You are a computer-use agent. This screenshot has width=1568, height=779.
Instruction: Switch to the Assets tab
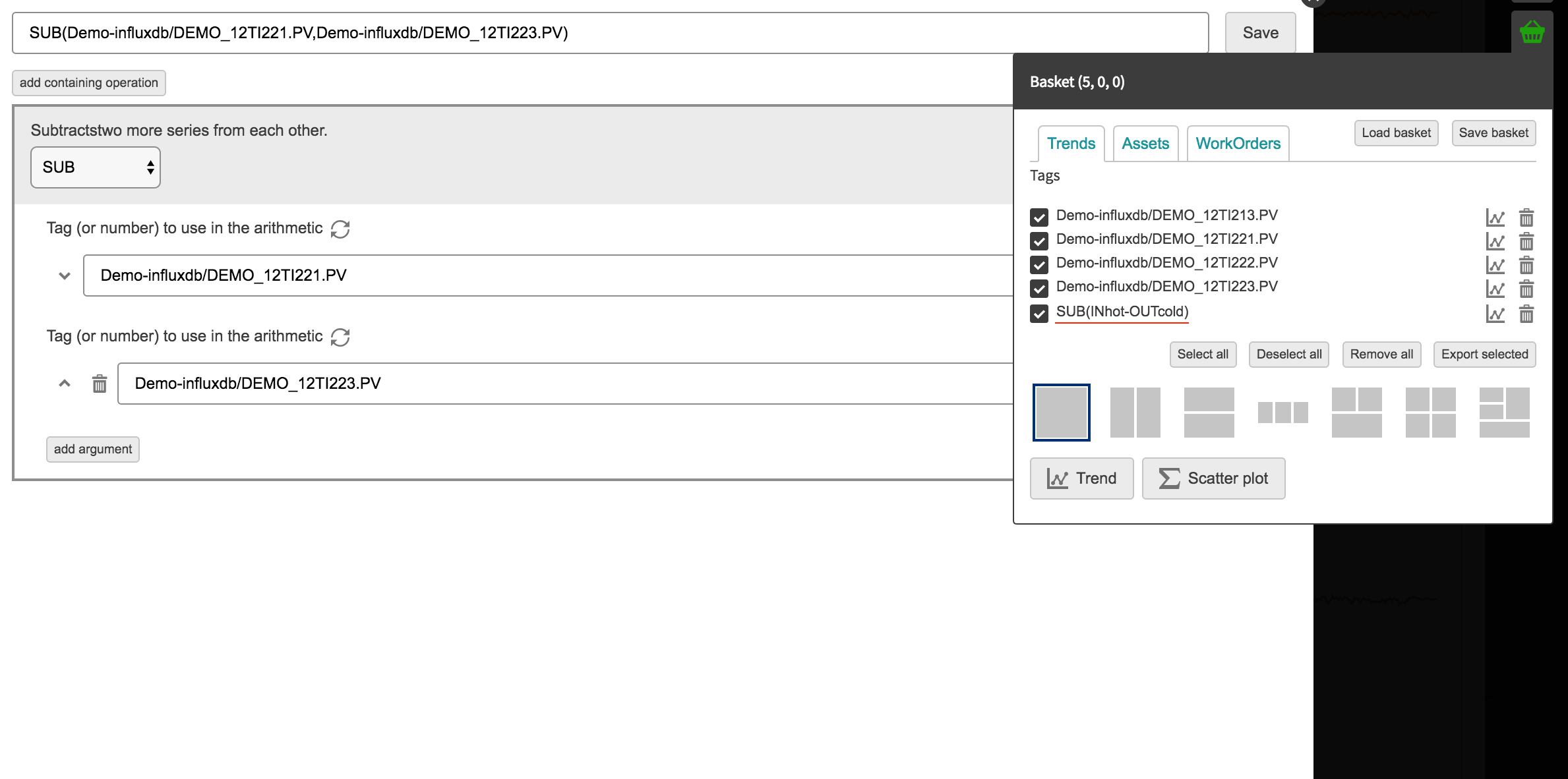point(1145,144)
